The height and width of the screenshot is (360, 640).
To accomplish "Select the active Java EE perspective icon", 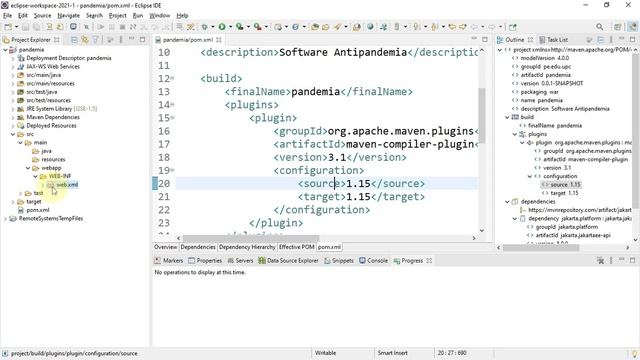I will (632, 27).
